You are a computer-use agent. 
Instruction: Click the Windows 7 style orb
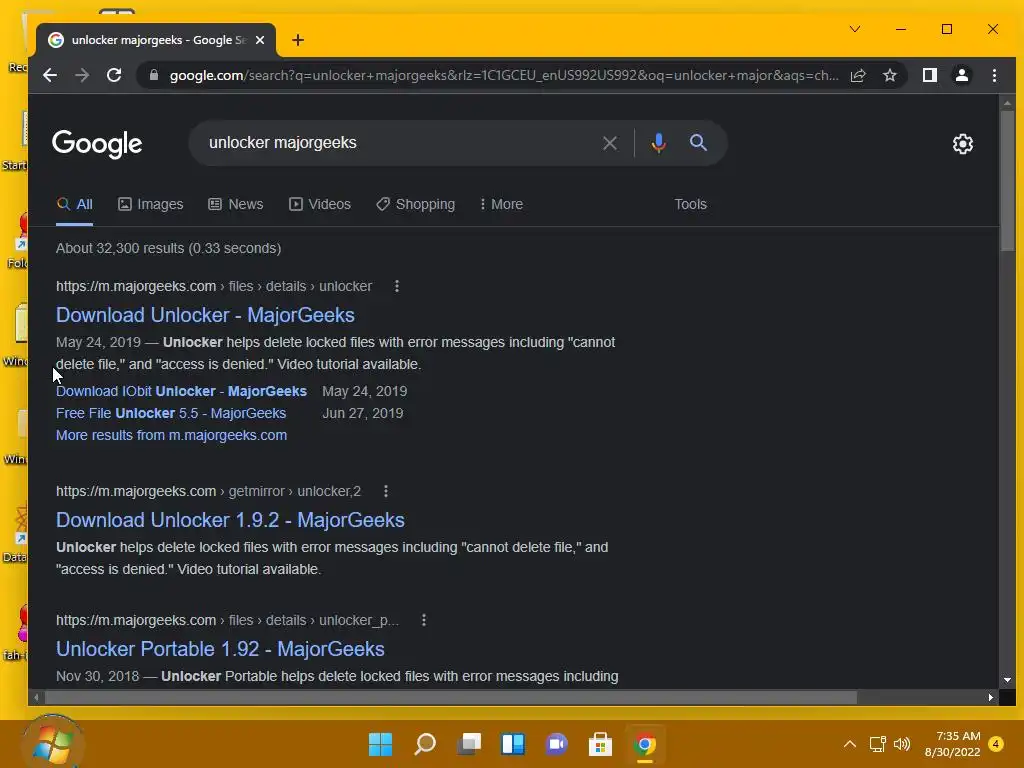[52, 743]
